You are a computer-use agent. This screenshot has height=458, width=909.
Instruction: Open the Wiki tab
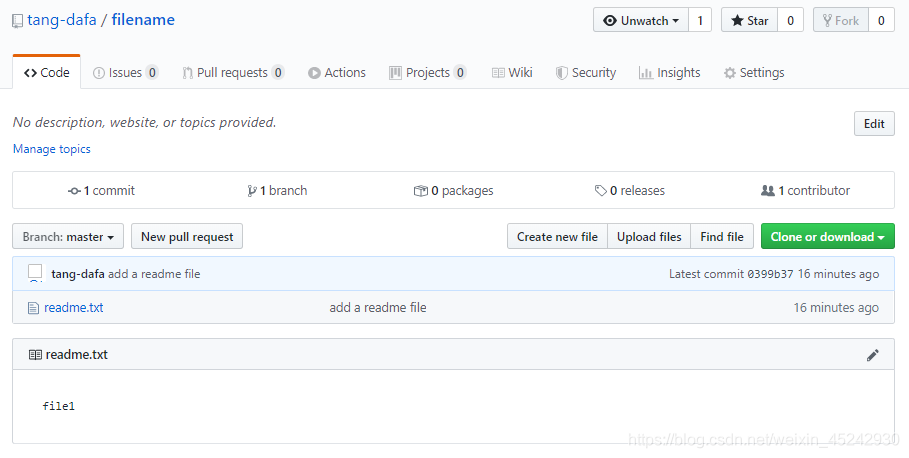512,72
